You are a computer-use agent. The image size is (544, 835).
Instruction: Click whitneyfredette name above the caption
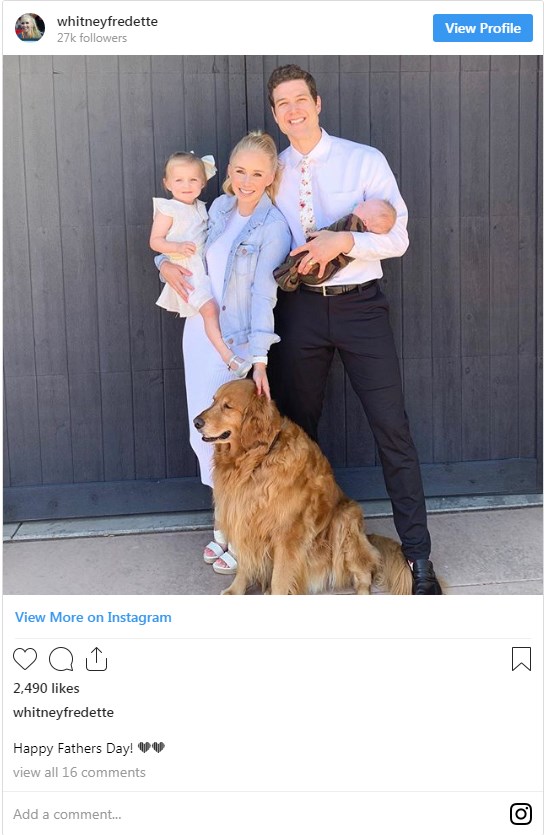click(x=63, y=713)
